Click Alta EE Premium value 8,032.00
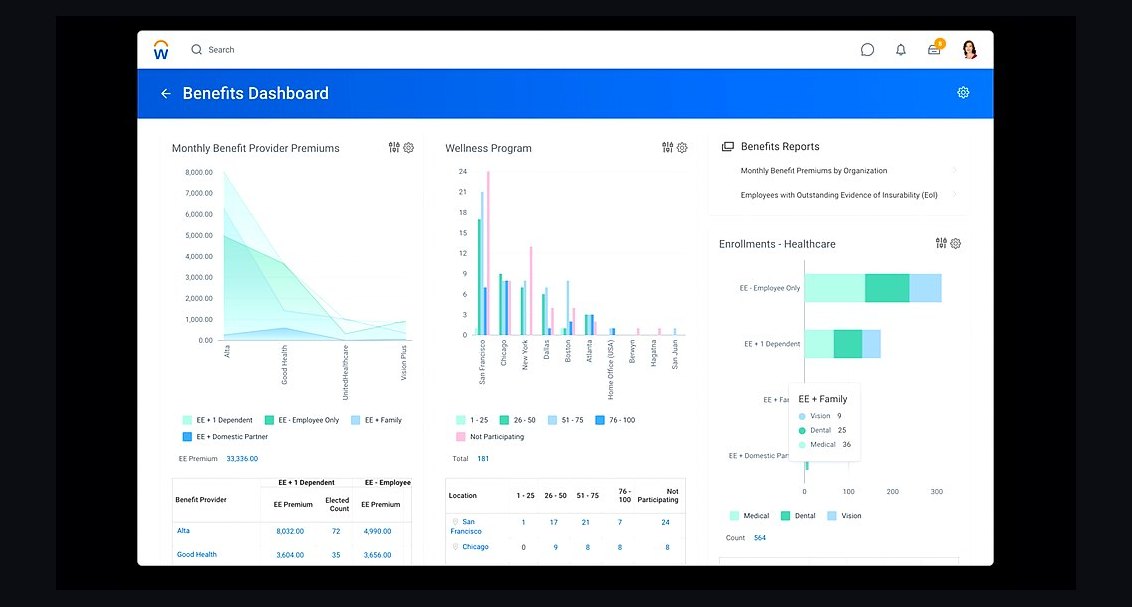 (x=289, y=531)
